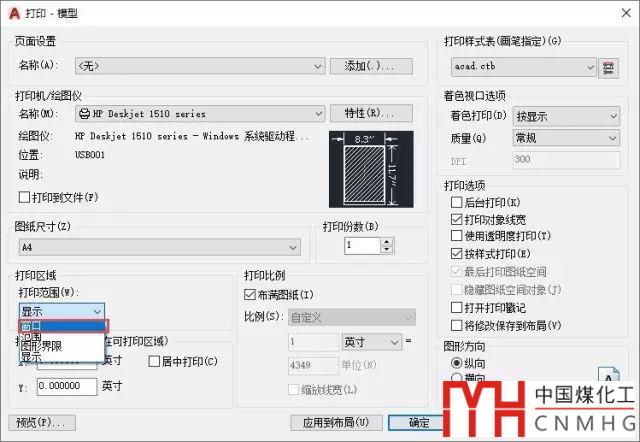Uncheck 布满图纸(I) checkbox

[249, 294]
